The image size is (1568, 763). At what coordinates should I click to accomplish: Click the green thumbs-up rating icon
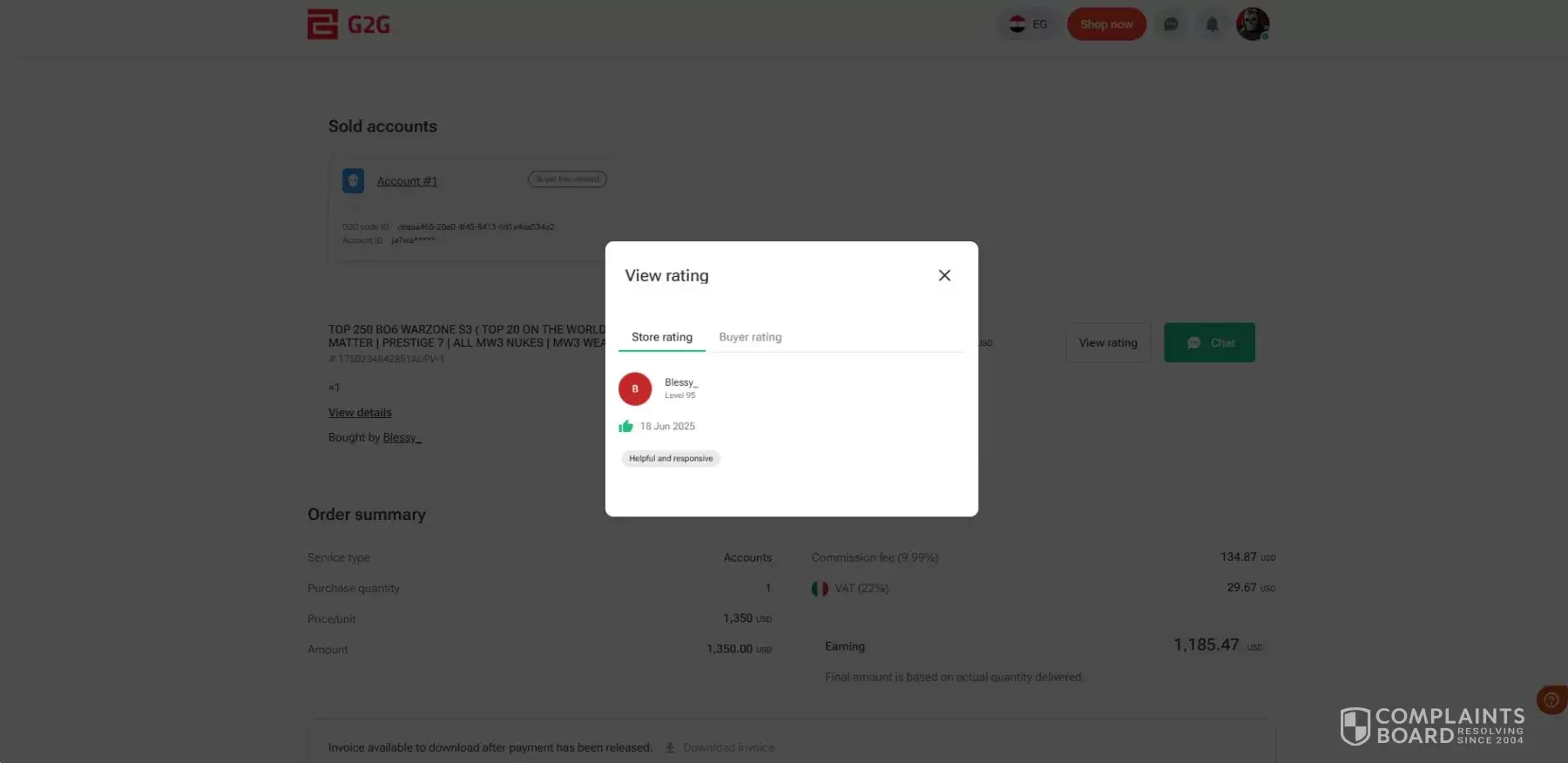[x=625, y=426]
